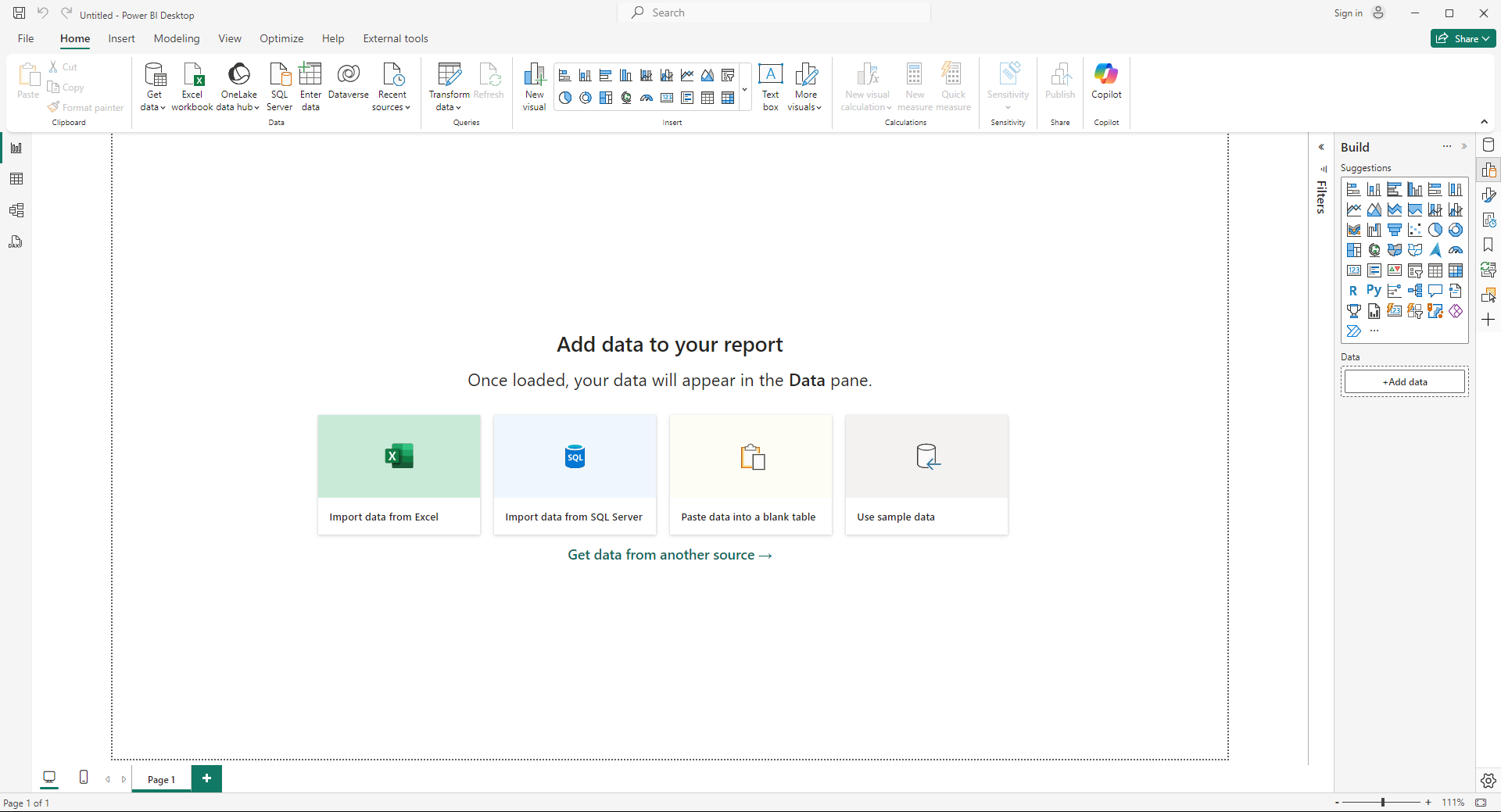Open Model view from left sidebar
The height and width of the screenshot is (812, 1501).
click(16, 211)
